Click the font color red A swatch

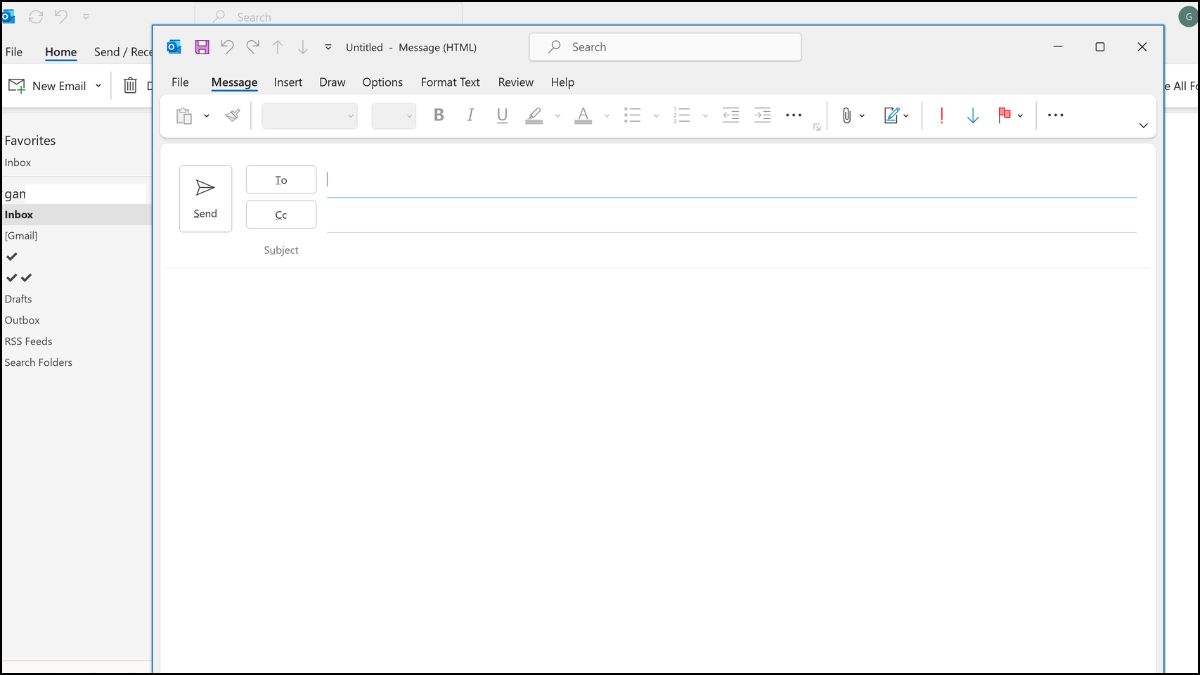point(583,116)
